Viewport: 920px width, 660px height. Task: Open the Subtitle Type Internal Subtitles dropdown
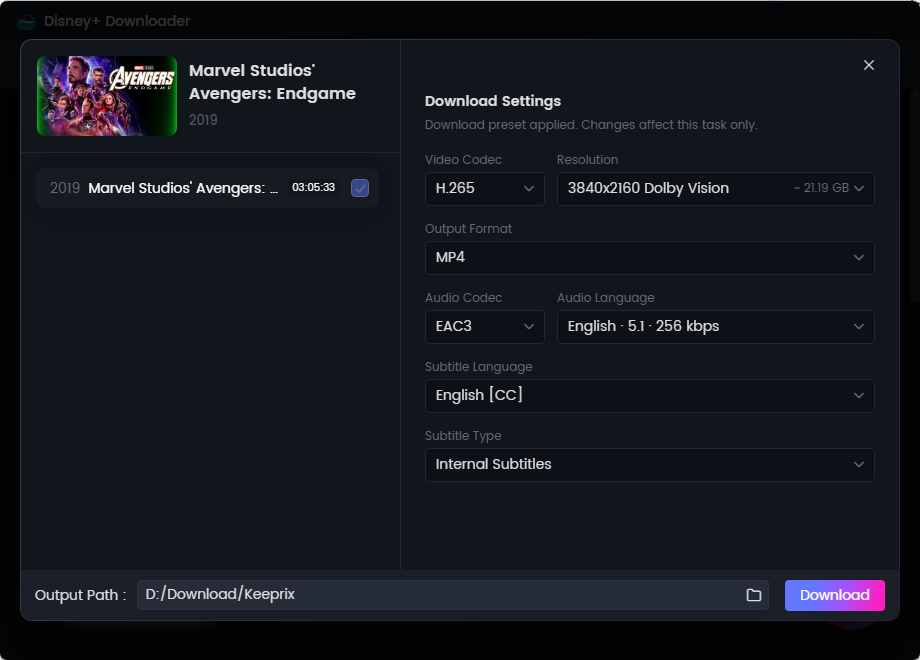(x=650, y=465)
